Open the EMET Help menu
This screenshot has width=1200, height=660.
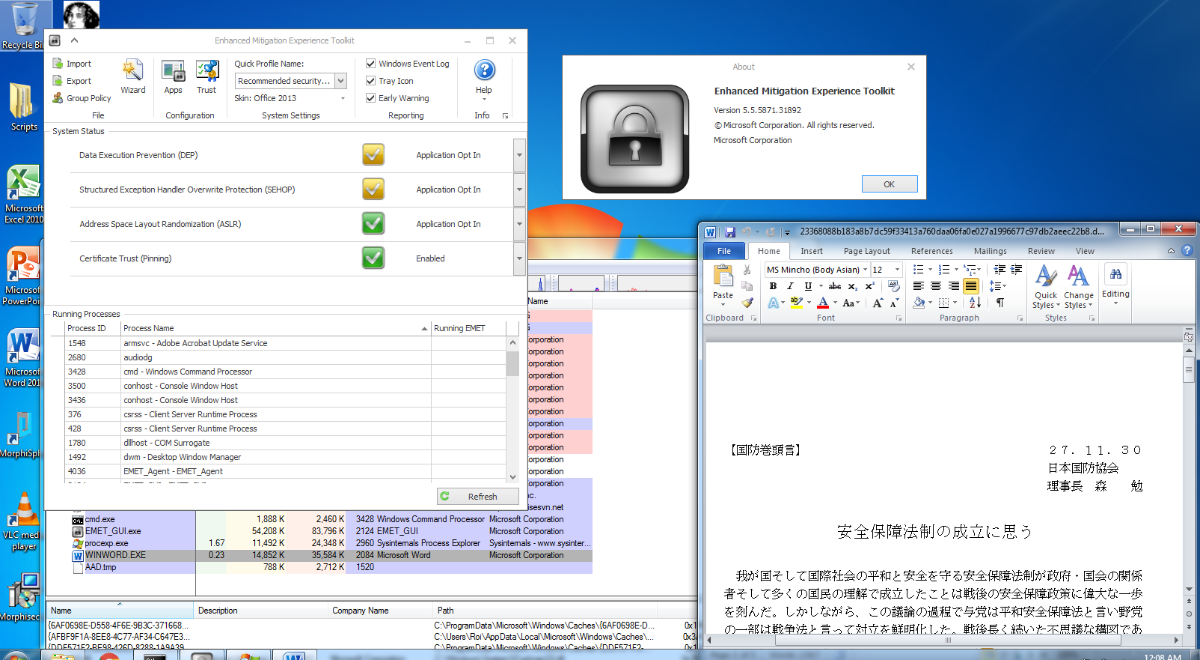(484, 77)
